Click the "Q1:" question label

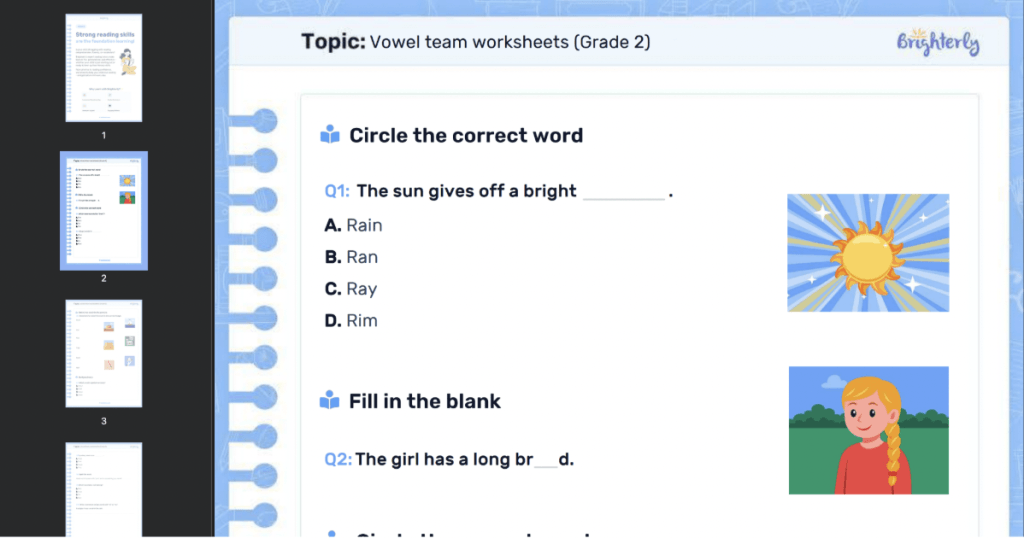click(337, 191)
